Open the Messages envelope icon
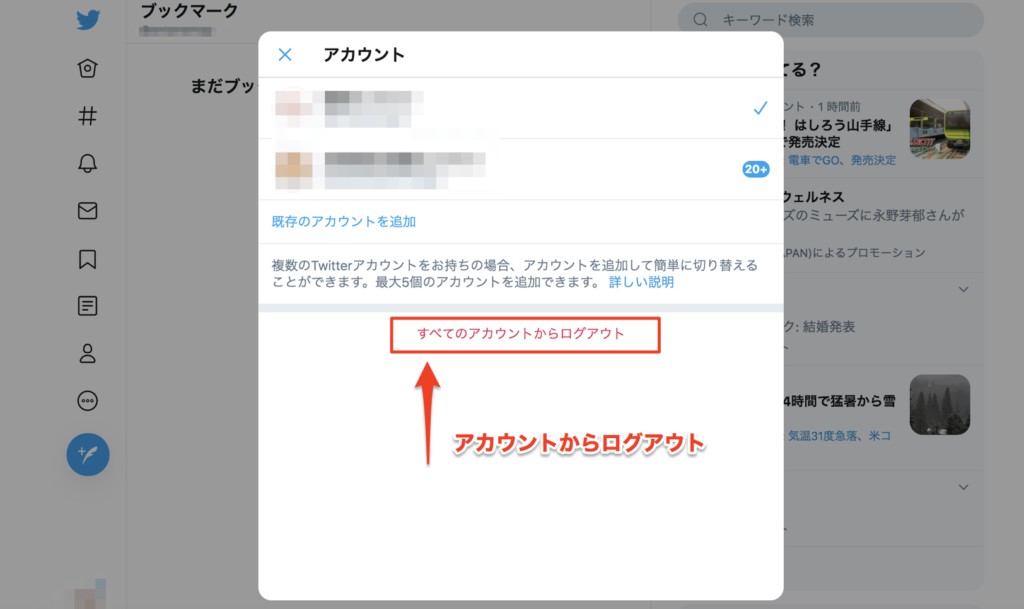The image size is (1024, 609). pos(88,211)
